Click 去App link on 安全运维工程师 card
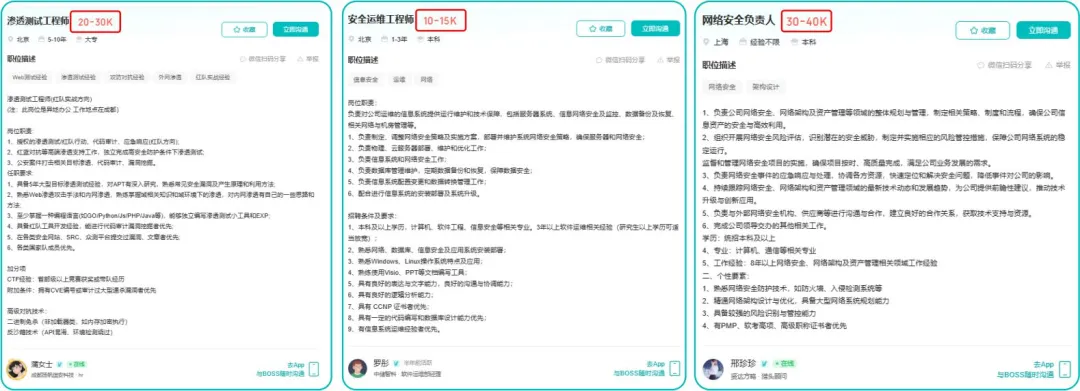The image size is (1080, 391). tap(655, 364)
